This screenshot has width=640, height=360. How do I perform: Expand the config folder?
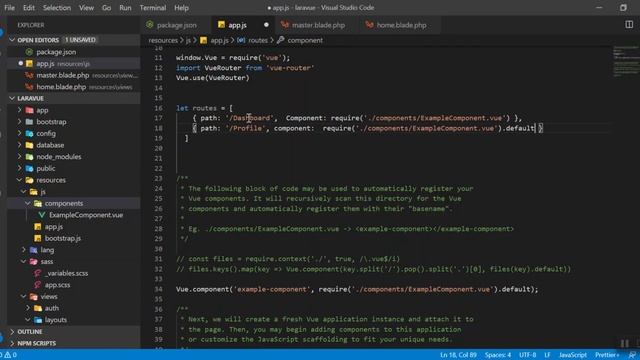(x=19, y=133)
